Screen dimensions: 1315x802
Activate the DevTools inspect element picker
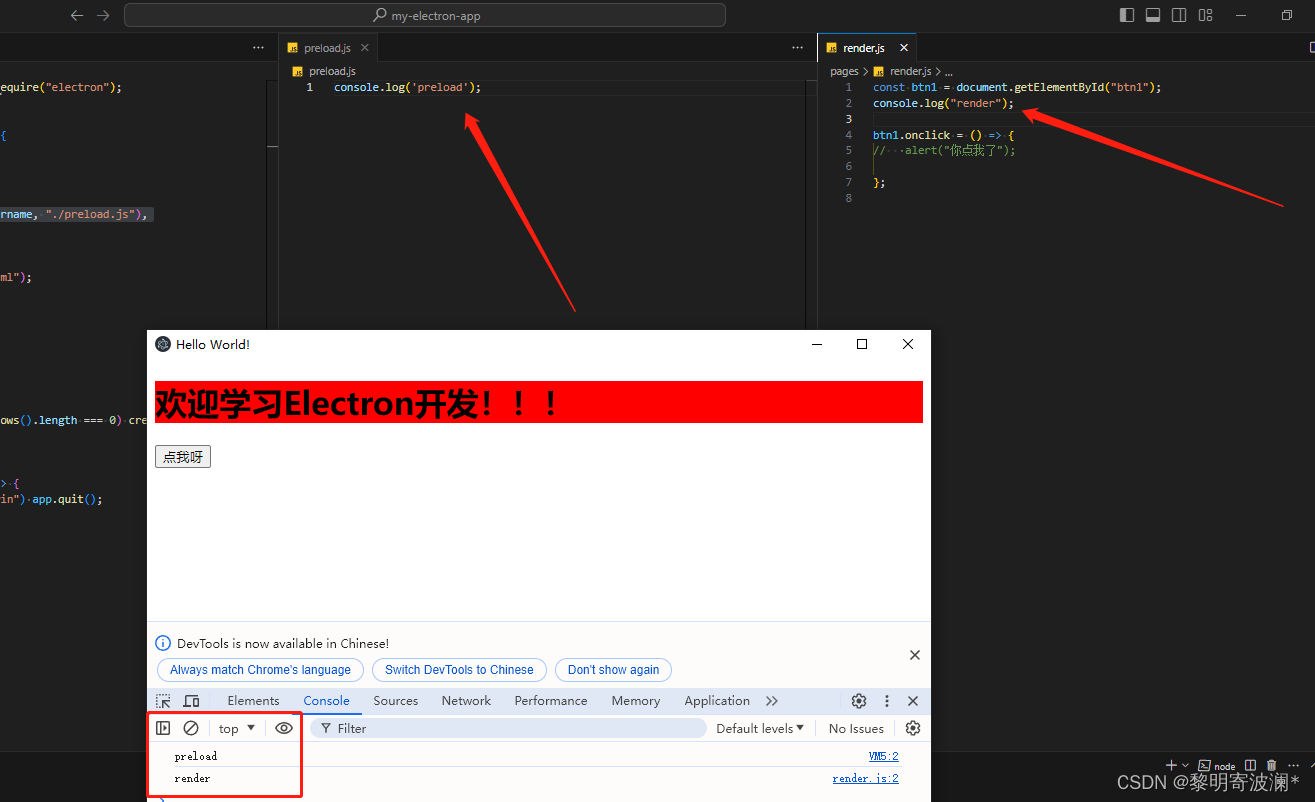point(163,701)
